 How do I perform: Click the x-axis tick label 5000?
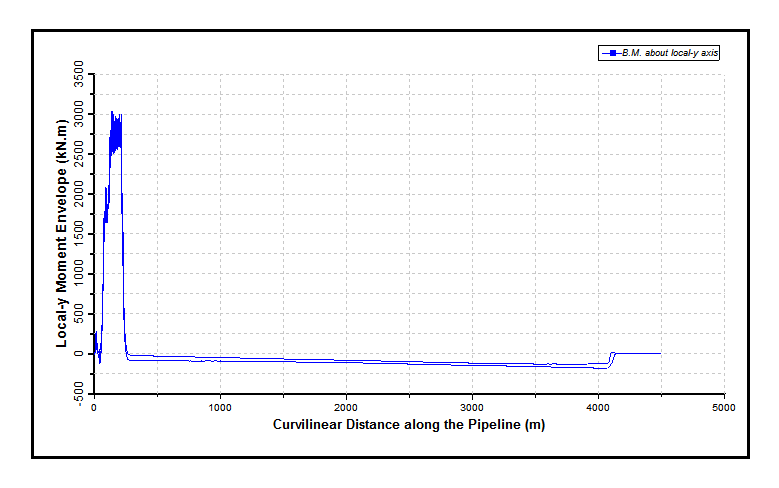click(x=724, y=408)
